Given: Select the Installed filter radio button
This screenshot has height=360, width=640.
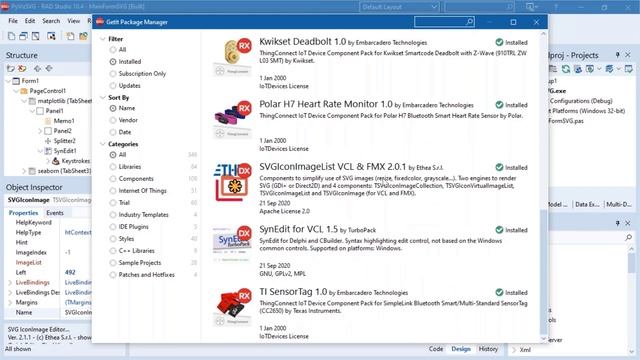Looking at the screenshot, I should (x=113, y=62).
